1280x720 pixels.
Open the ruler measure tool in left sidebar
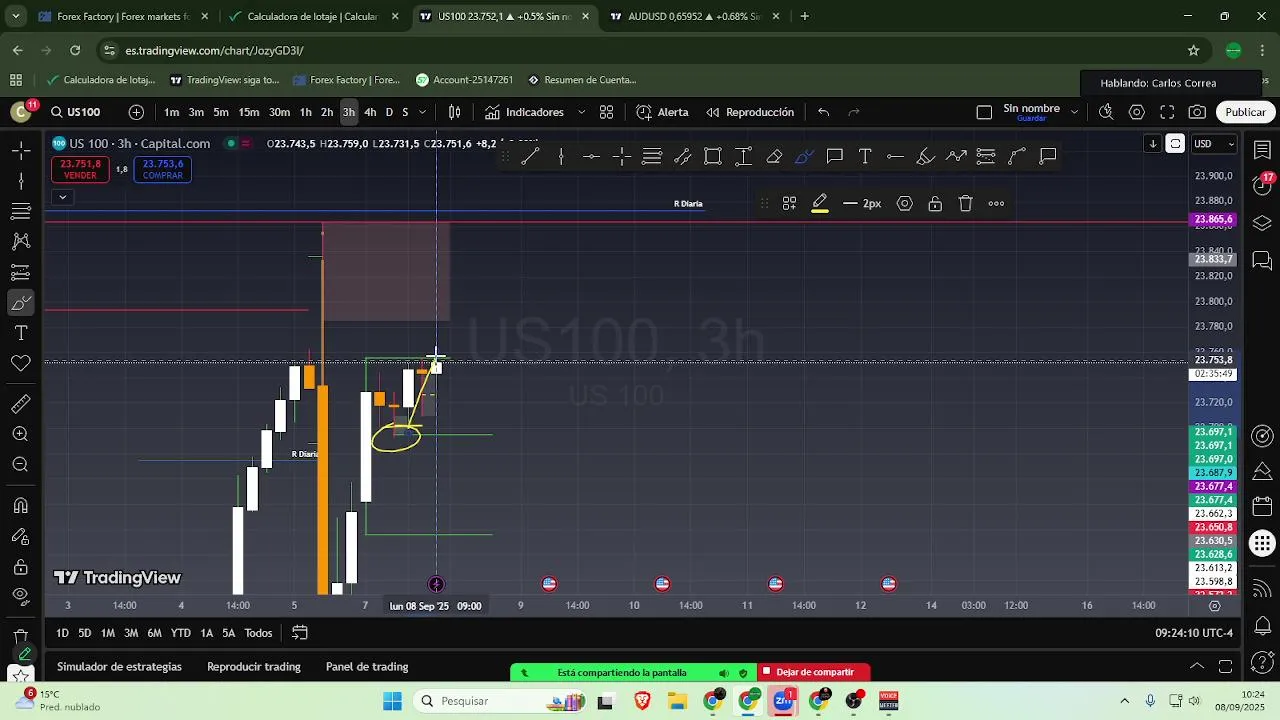click(20, 404)
